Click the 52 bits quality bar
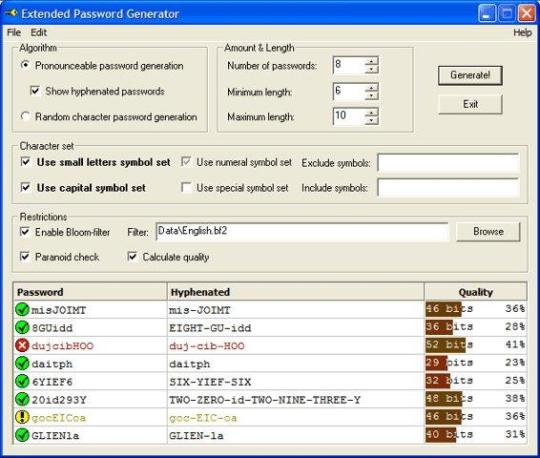 (x=445, y=345)
